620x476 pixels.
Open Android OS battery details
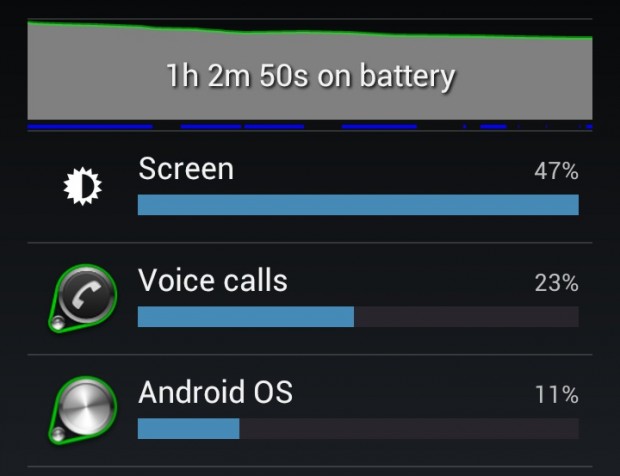(310, 410)
